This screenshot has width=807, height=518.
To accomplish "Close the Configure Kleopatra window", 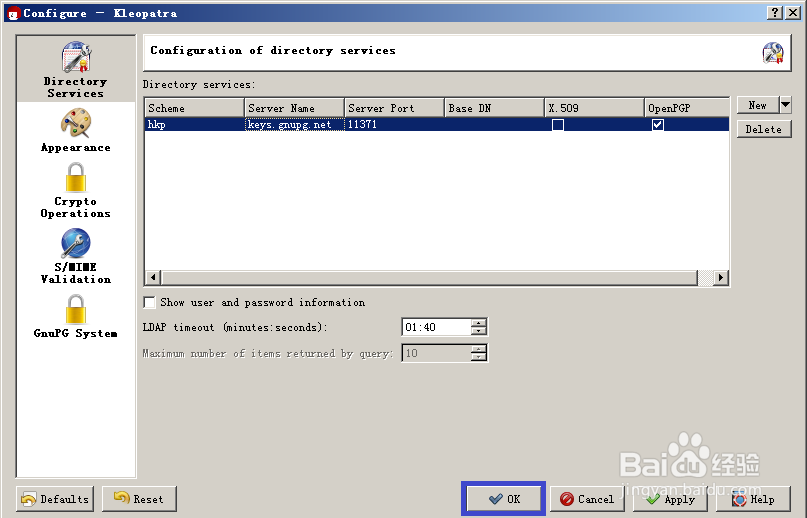I will pyautogui.click(x=793, y=13).
